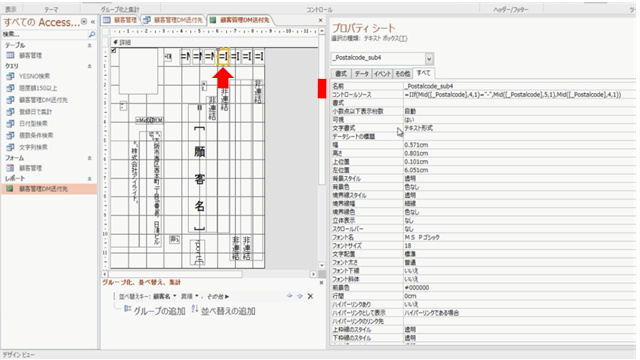Click the design area horizontal scroll right arrow
The width and height of the screenshot is (640, 360).
click(x=313, y=274)
